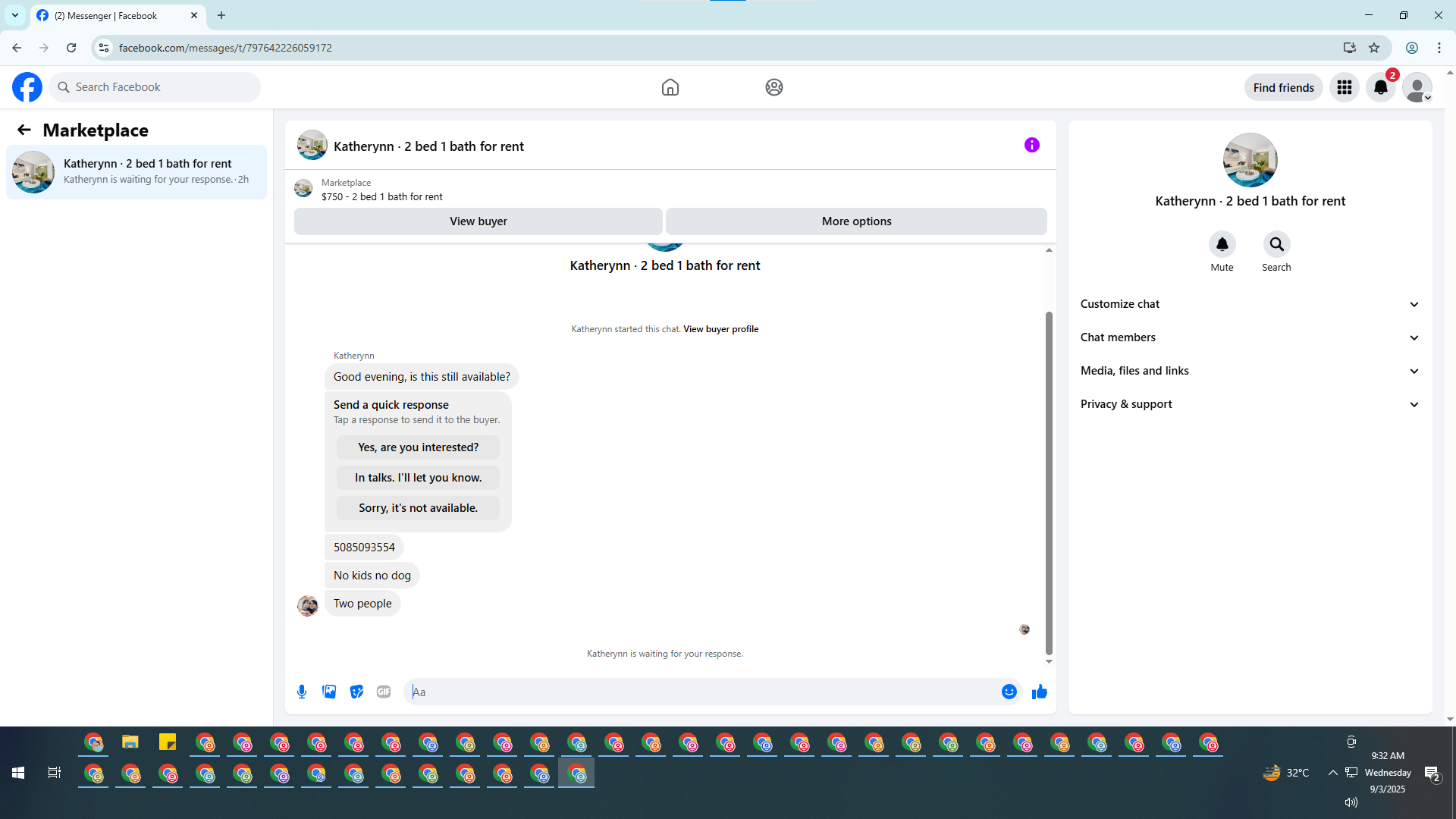Attach a photo or file

point(329,692)
